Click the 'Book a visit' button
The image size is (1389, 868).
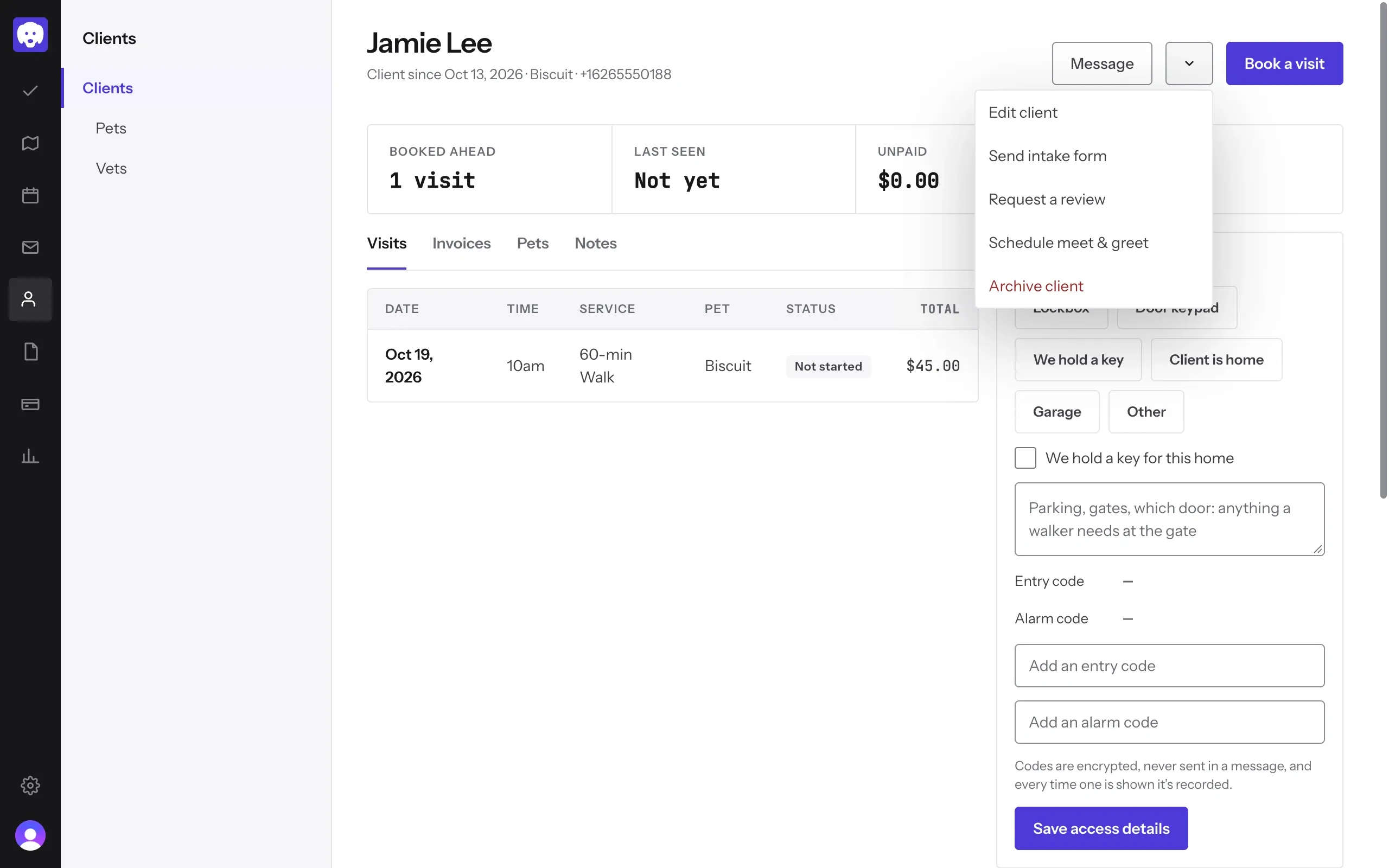[x=1284, y=63]
